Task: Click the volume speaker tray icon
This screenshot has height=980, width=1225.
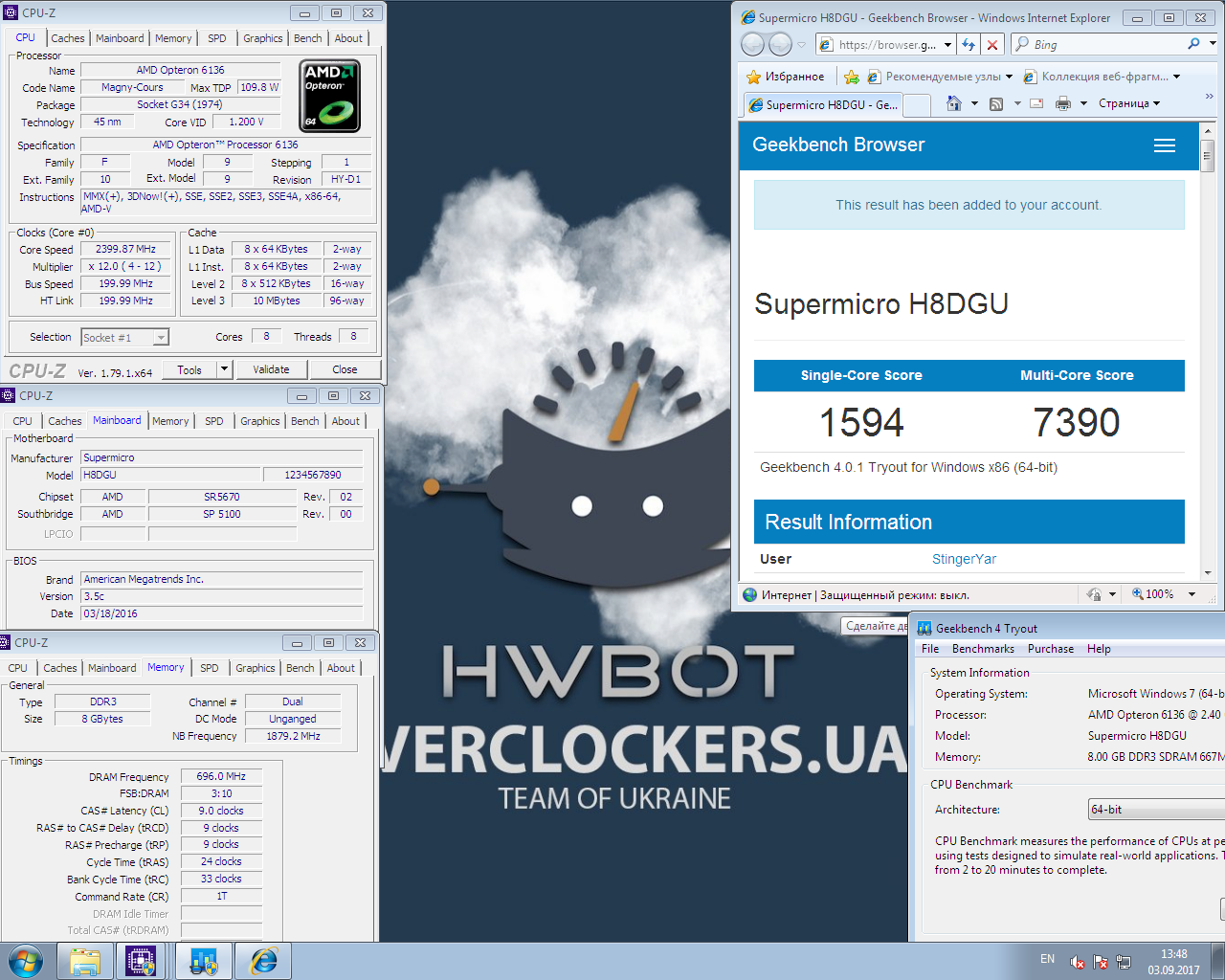Action: 1078,962
